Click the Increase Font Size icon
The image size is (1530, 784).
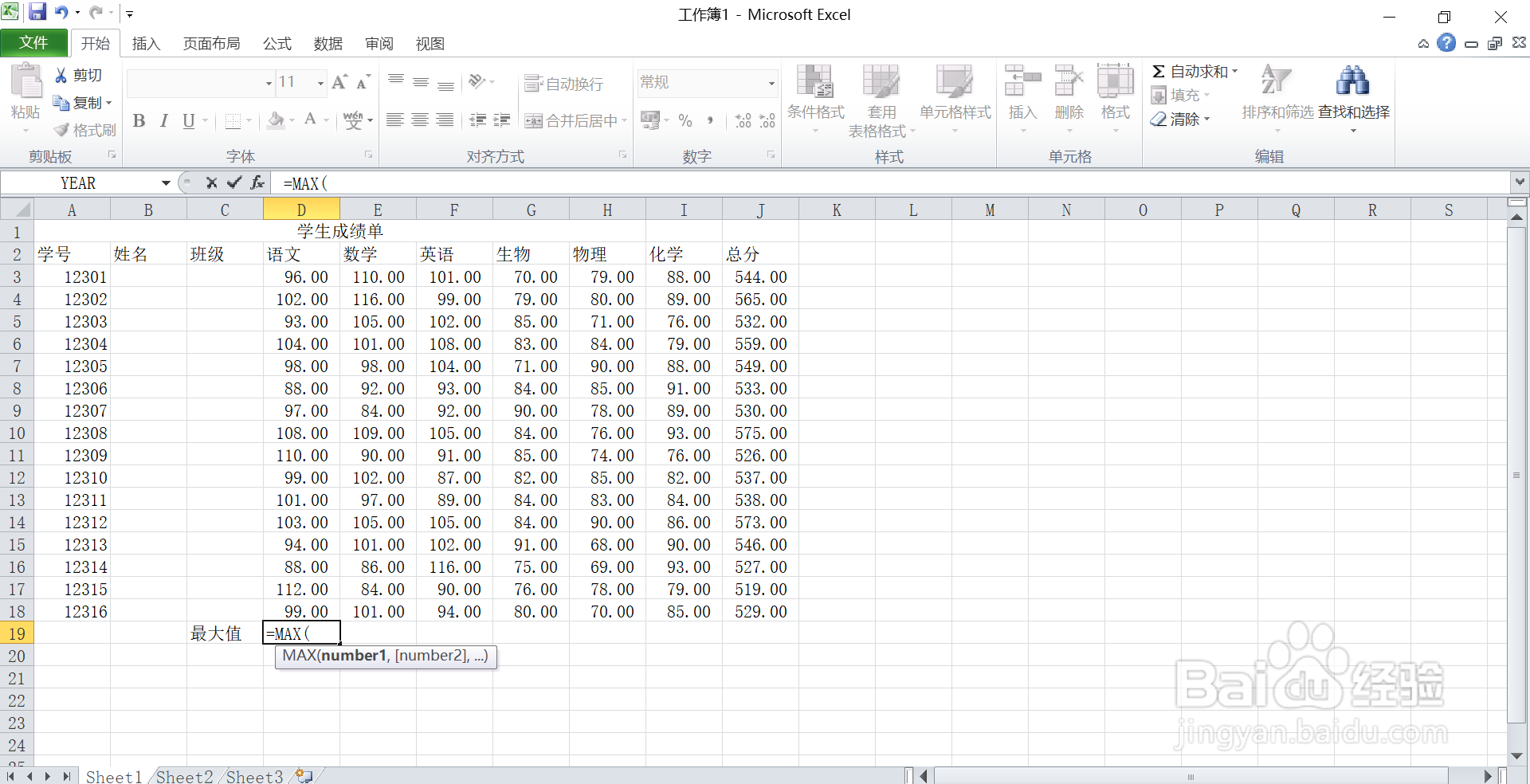[339, 82]
